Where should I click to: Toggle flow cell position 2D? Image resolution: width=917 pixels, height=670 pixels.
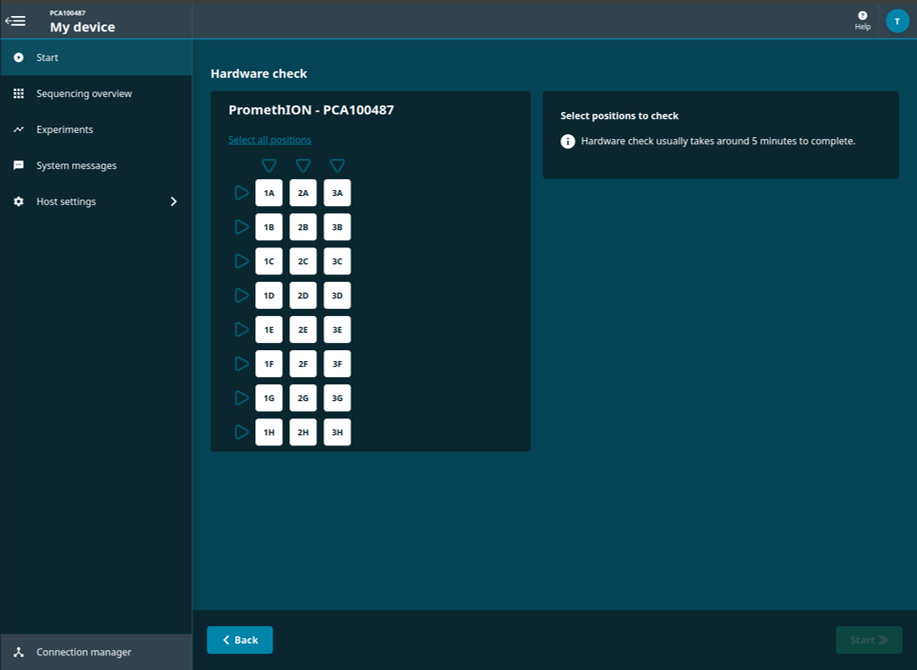[303, 295]
